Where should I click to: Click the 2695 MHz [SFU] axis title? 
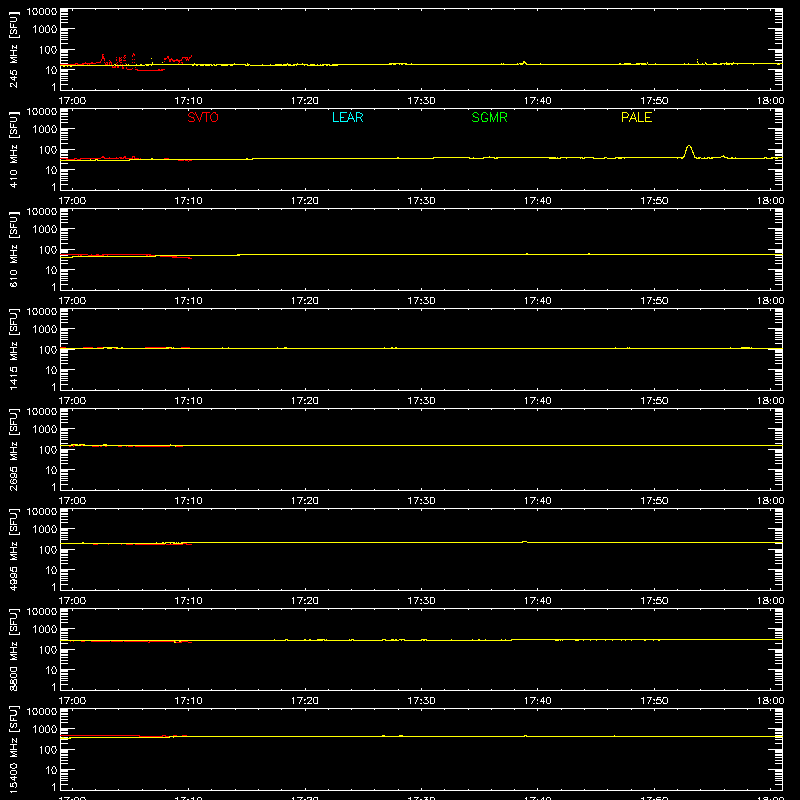(13, 449)
